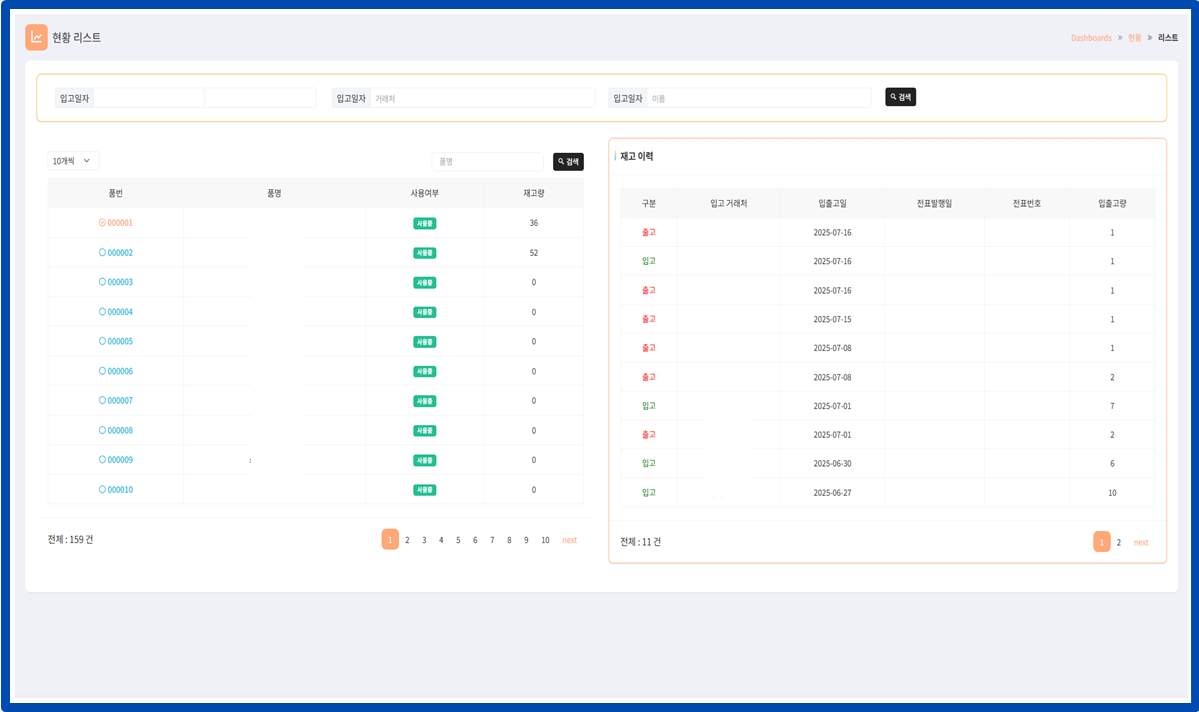Click the 사용중 badge in row 000005

point(424,342)
